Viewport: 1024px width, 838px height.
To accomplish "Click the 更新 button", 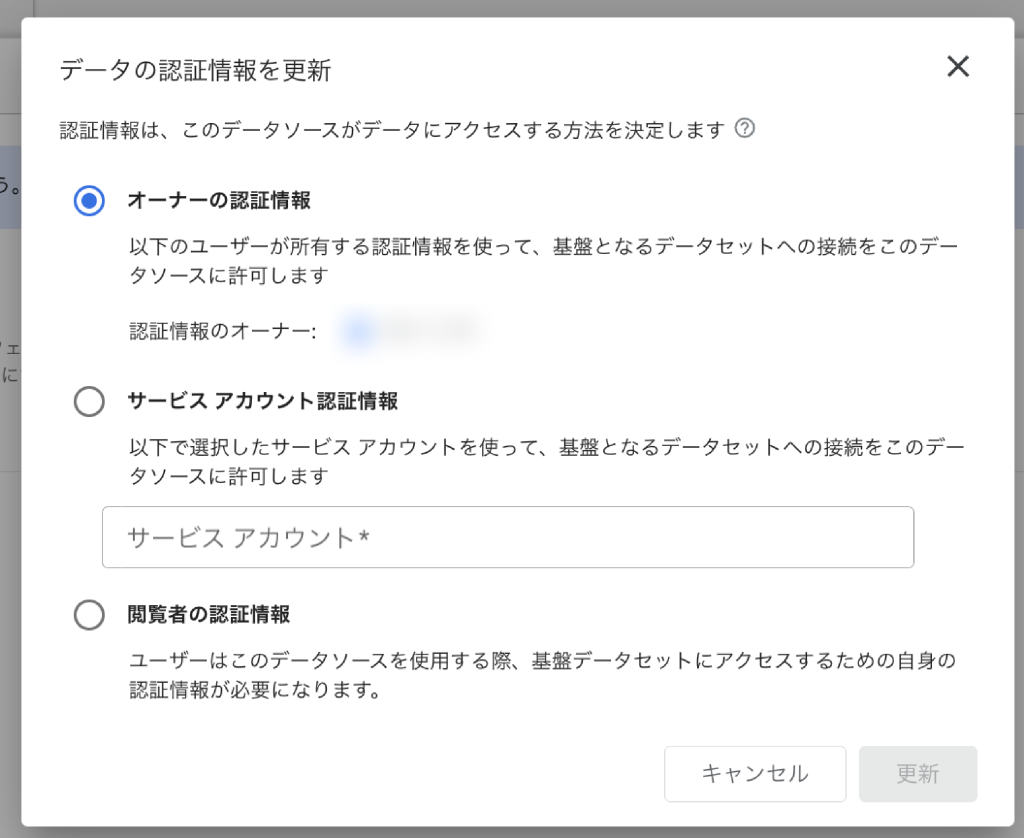I will (918, 774).
